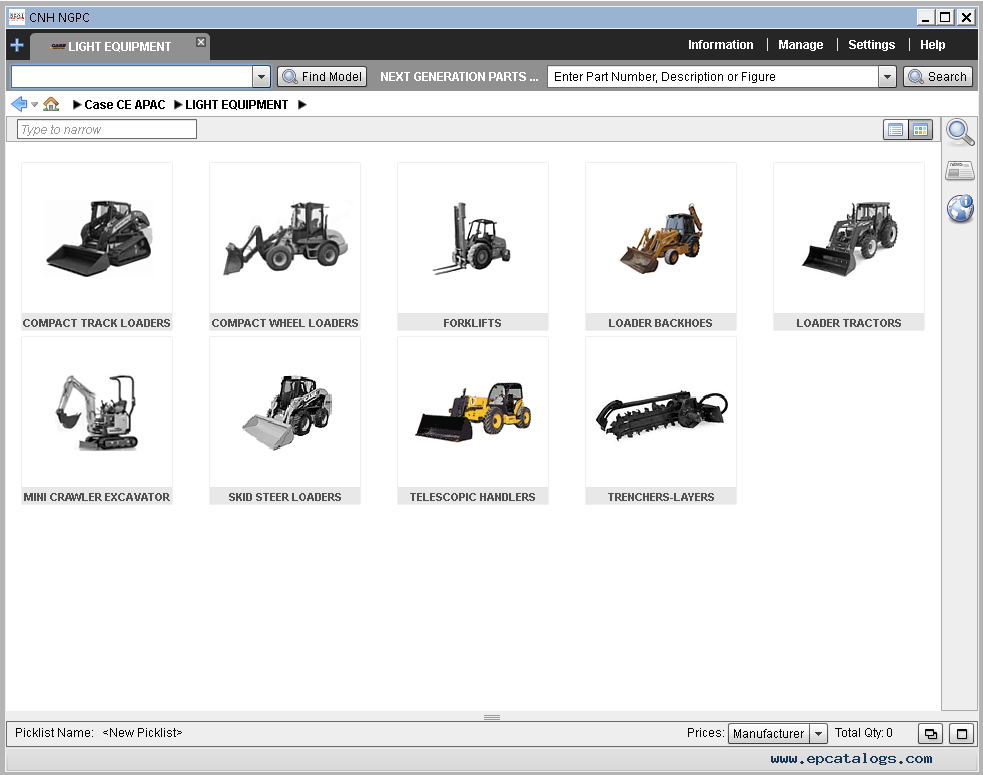The width and height of the screenshot is (983, 775).
Task: Click the Find Model button
Action: coord(322,76)
